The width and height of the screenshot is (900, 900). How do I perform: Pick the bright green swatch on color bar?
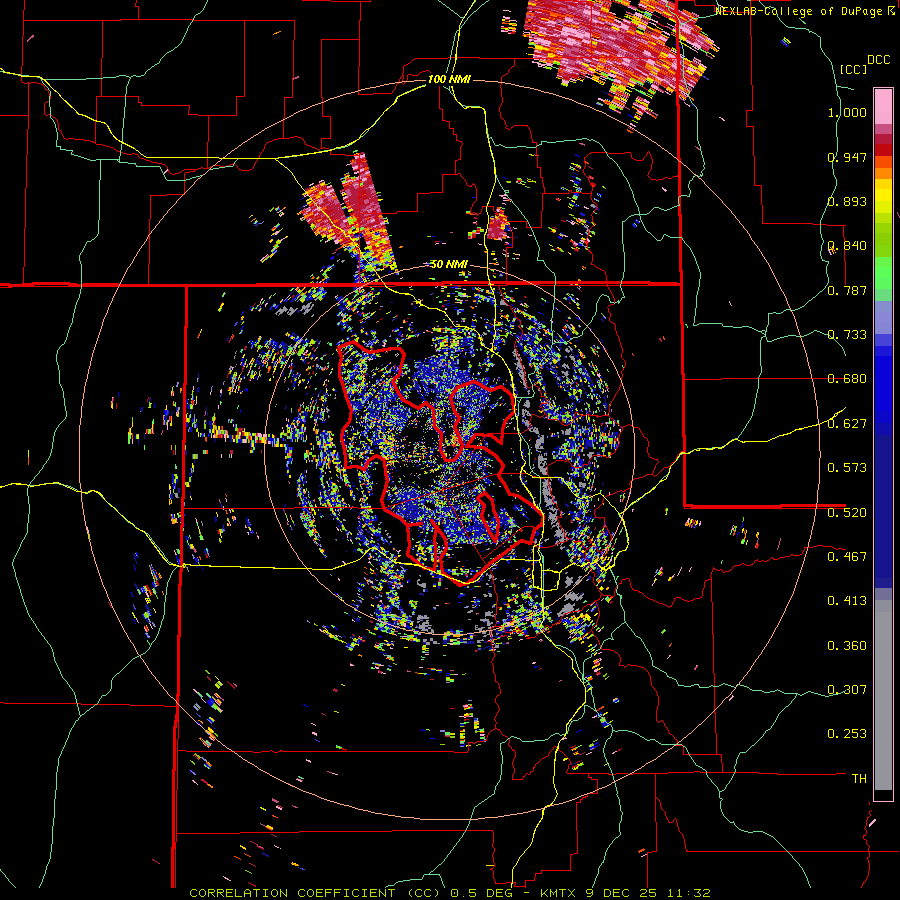point(883,273)
